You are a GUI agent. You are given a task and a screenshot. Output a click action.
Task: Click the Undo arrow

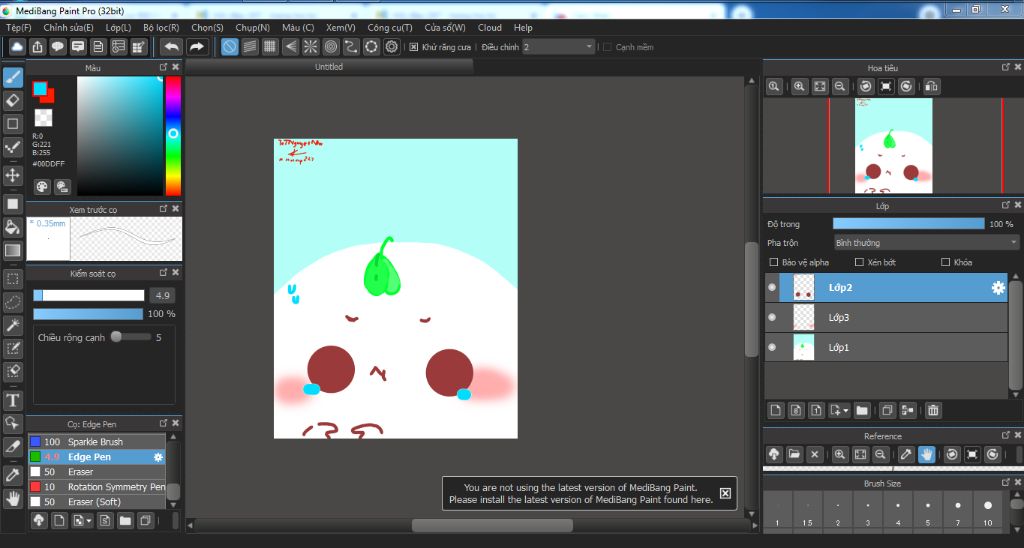coord(172,46)
